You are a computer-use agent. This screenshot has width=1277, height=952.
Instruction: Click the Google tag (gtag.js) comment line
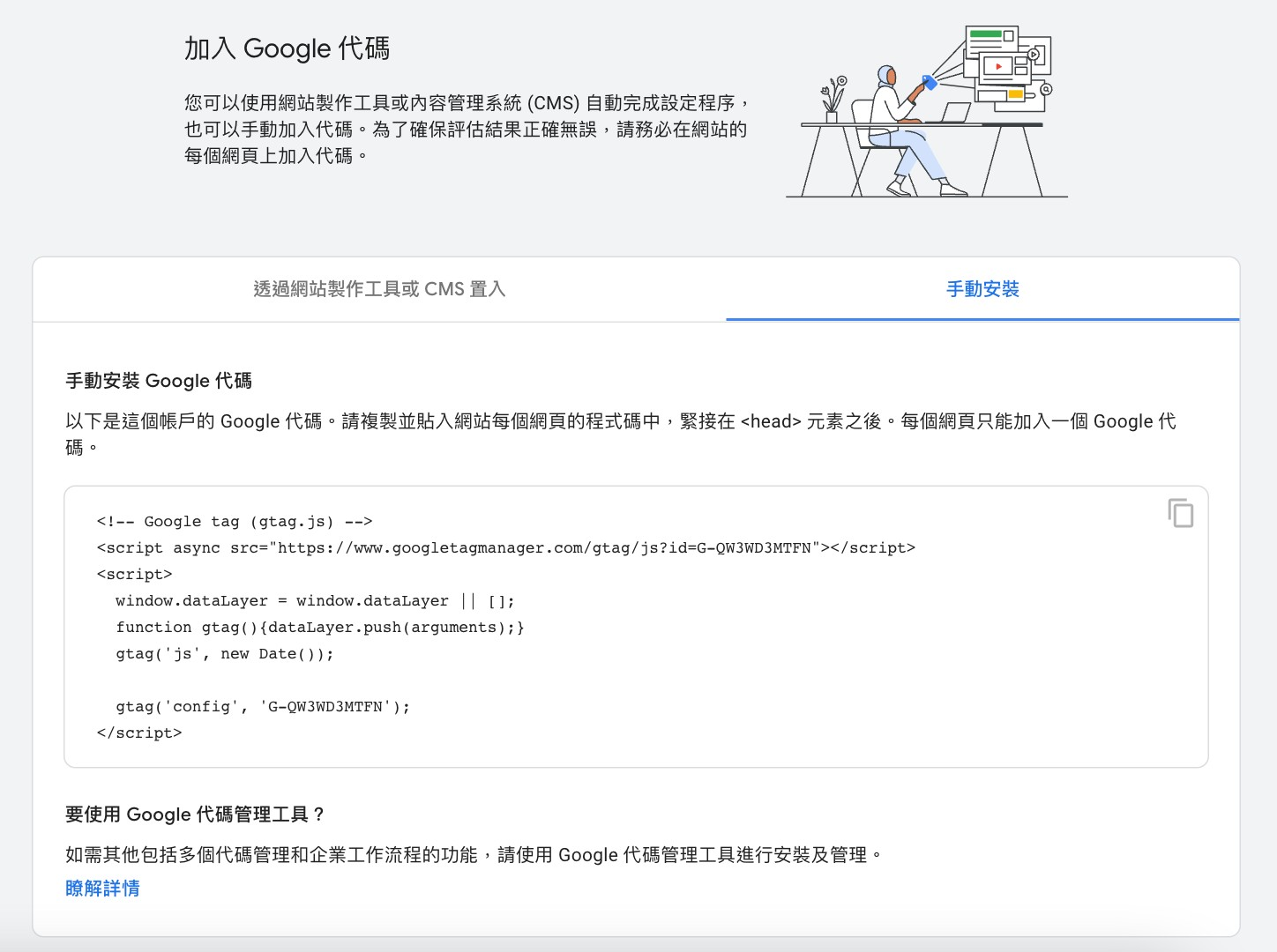click(235, 522)
